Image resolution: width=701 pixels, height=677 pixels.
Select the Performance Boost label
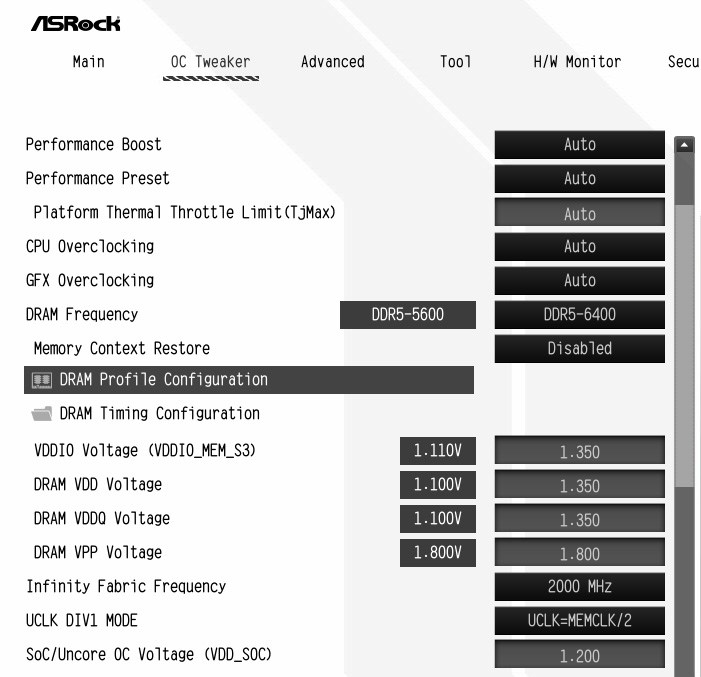(x=93, y=145)
